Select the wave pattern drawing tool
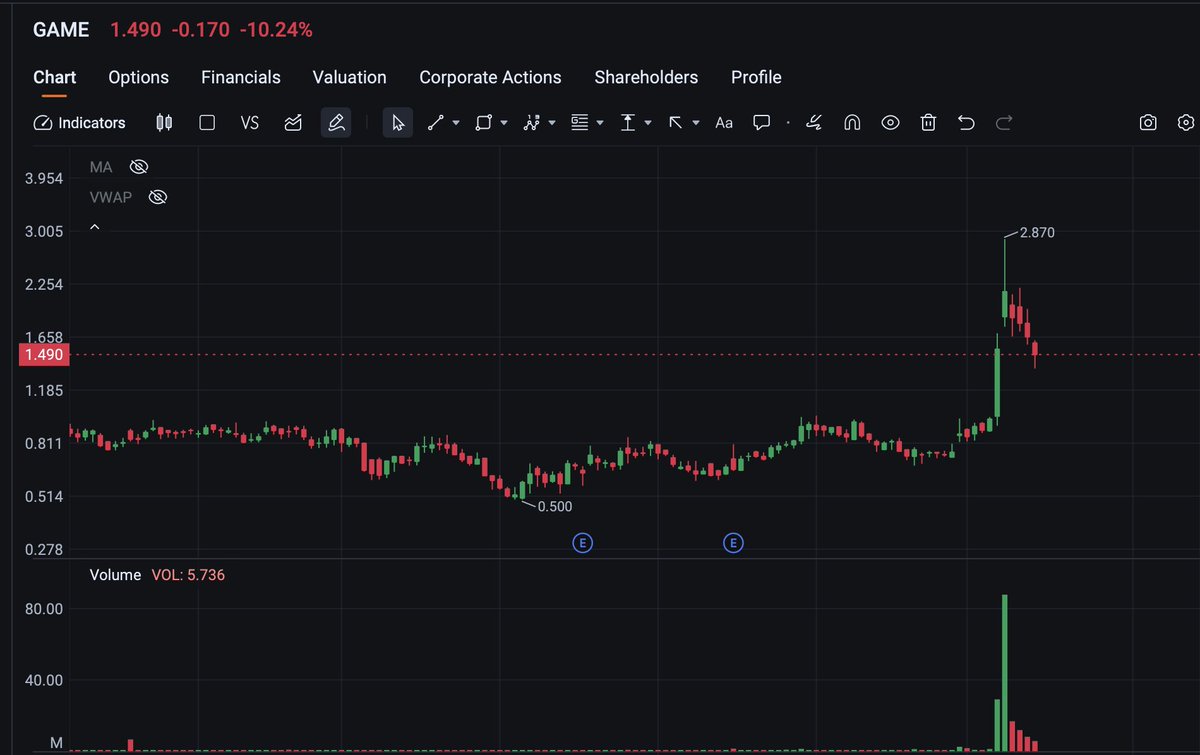 (x=532, y=123)
